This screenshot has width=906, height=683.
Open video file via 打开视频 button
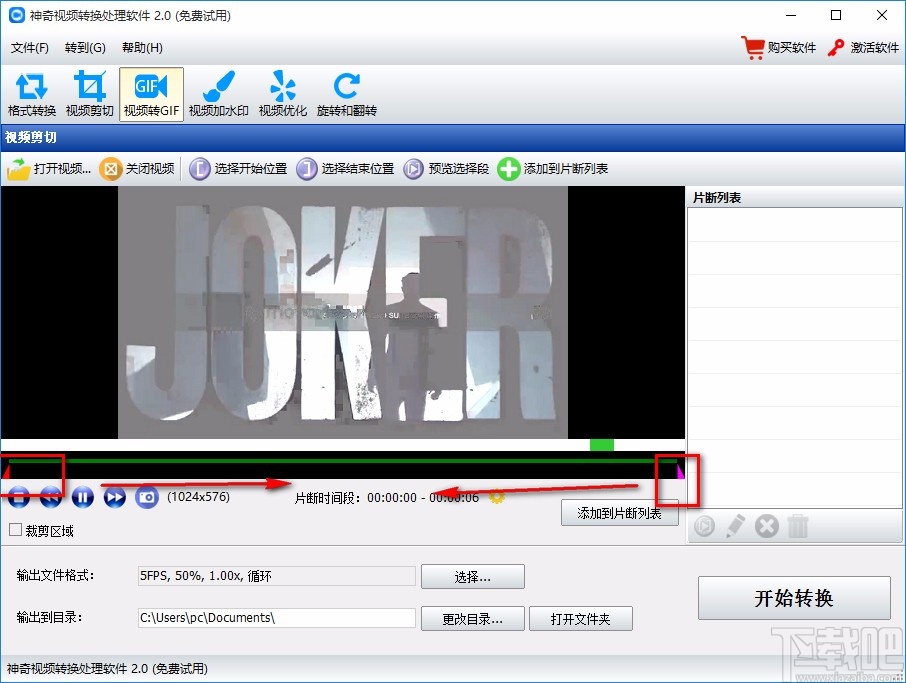pos(49,169)
